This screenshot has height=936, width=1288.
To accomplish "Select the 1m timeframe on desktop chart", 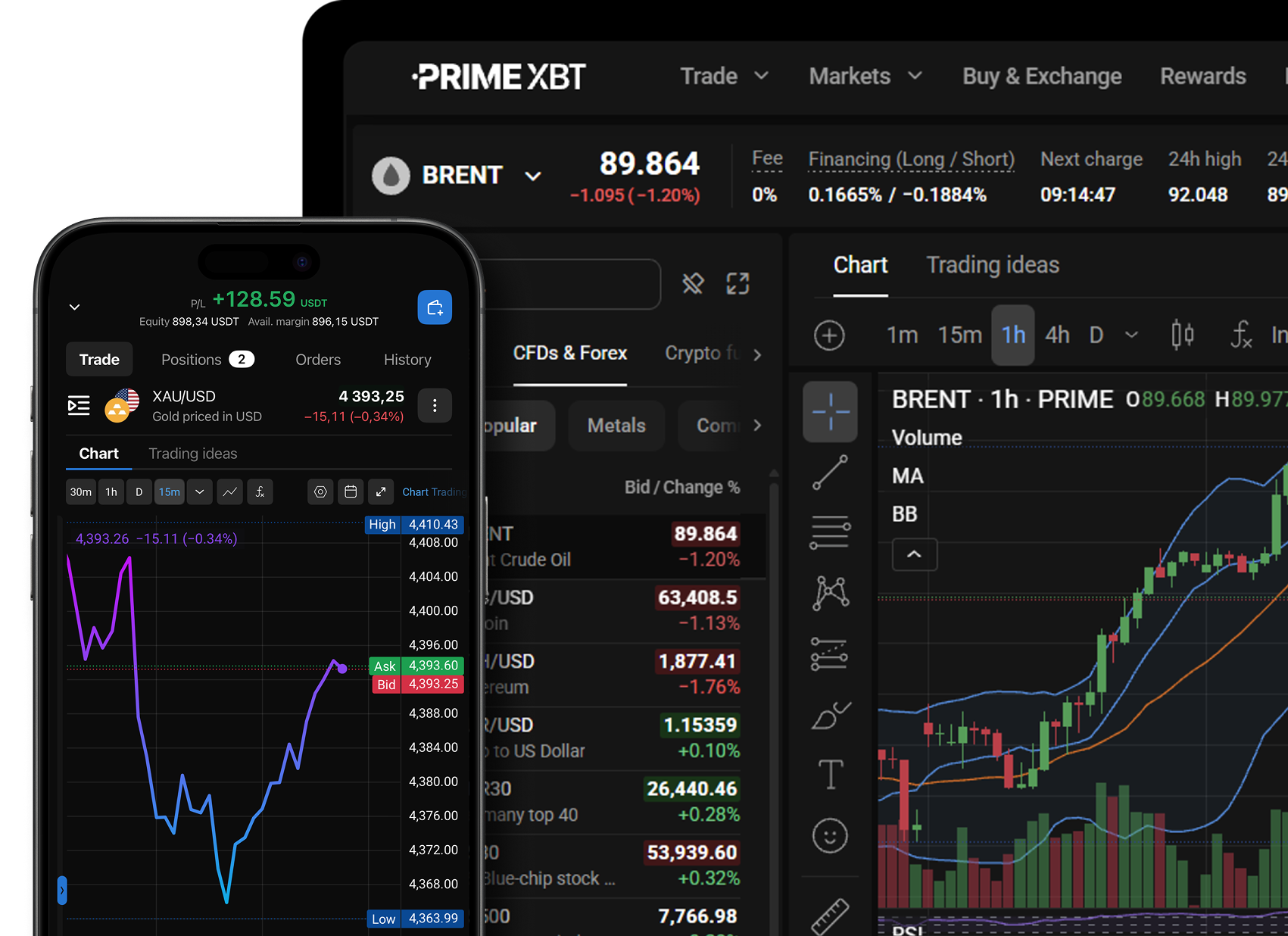I will (x=902, y=335).
